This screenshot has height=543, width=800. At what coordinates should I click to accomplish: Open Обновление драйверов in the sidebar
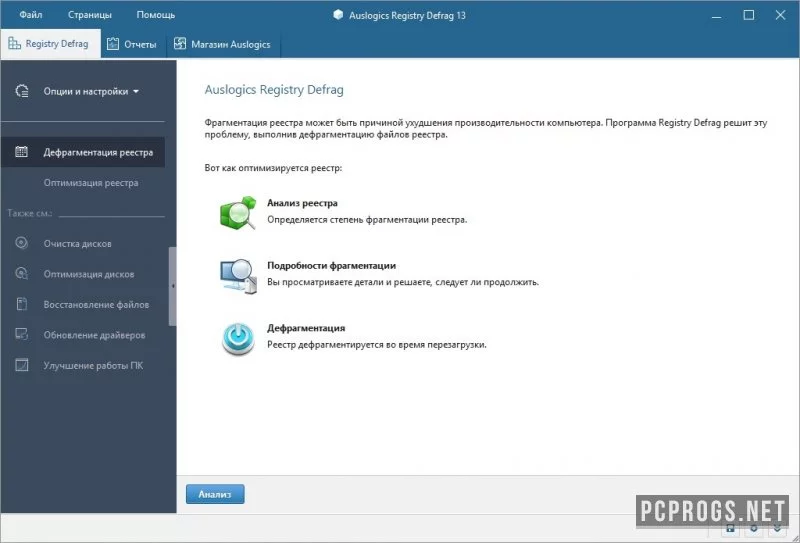tap(94, 335)
